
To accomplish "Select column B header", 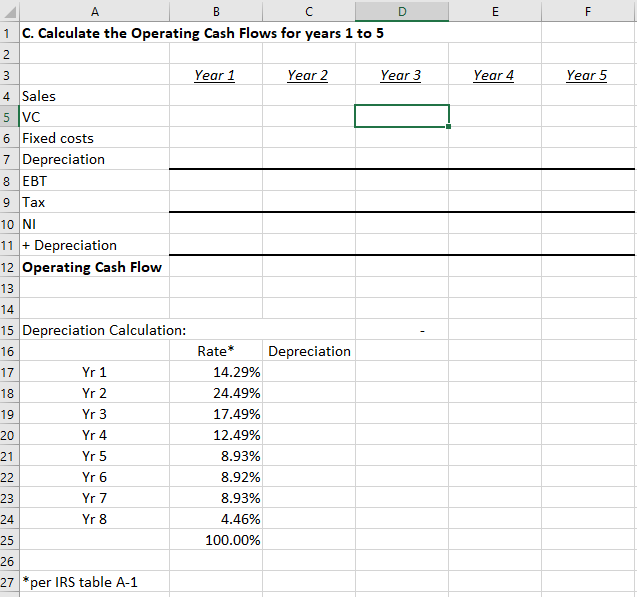I will click(x=216, y=11).
